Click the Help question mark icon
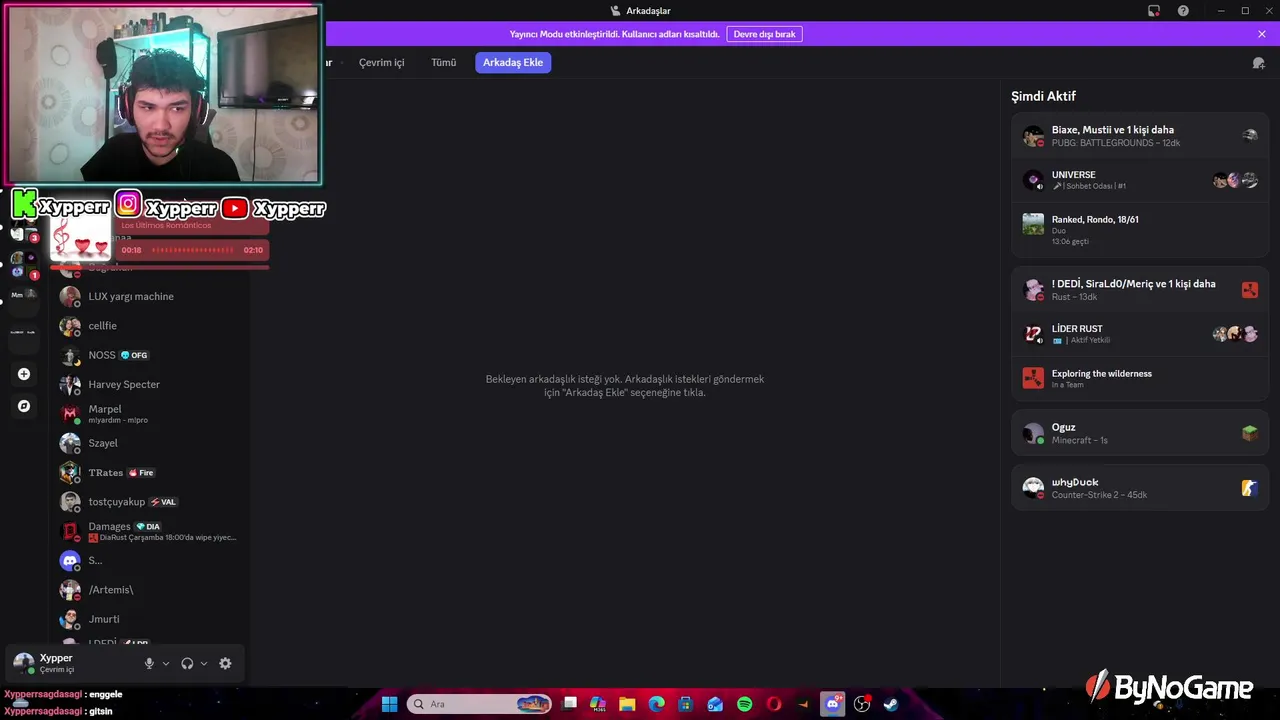Screen dimensions: 1280x720 click(1183, 10)
